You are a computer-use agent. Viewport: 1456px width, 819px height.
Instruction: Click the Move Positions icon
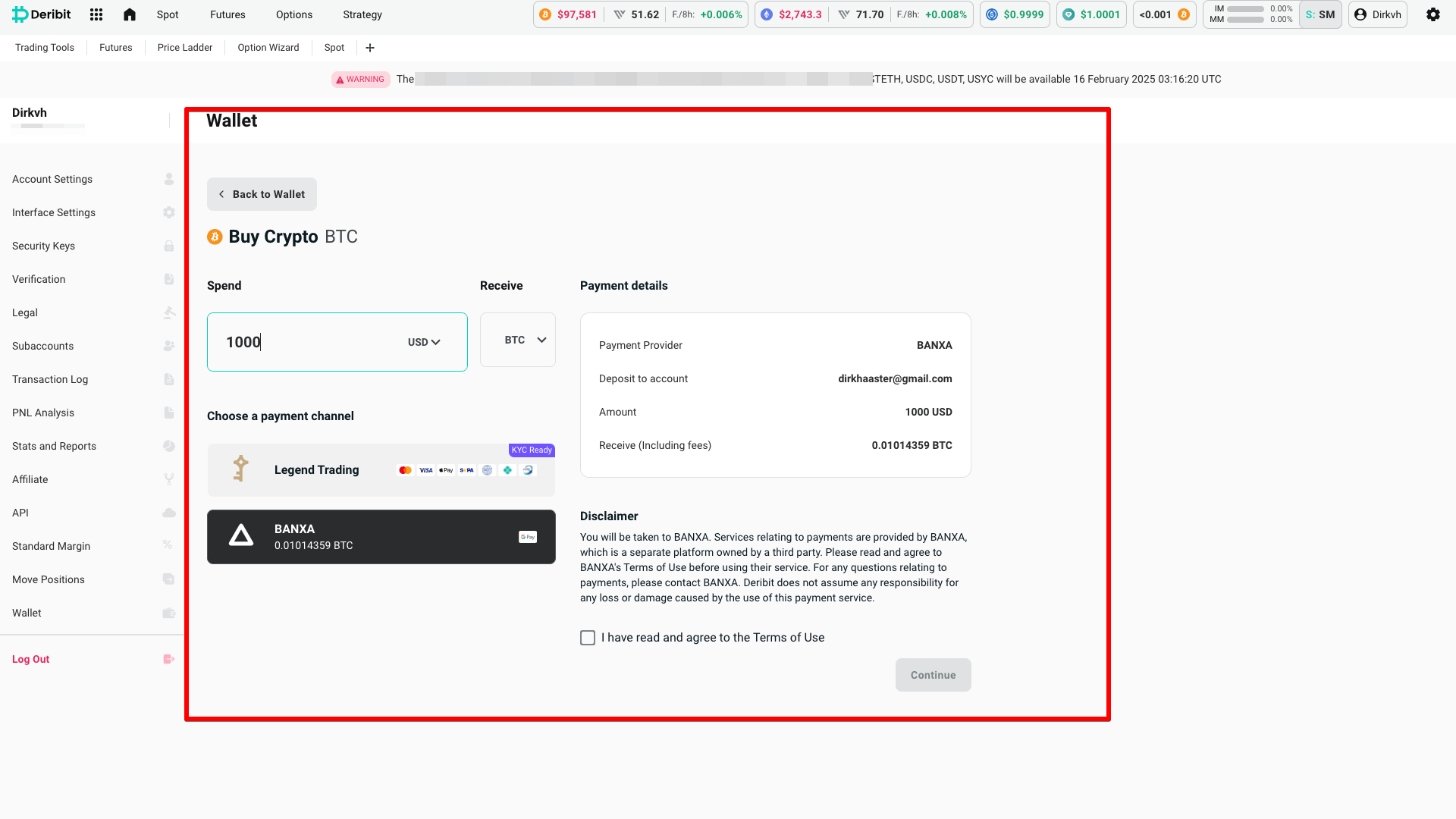point(169,579)
